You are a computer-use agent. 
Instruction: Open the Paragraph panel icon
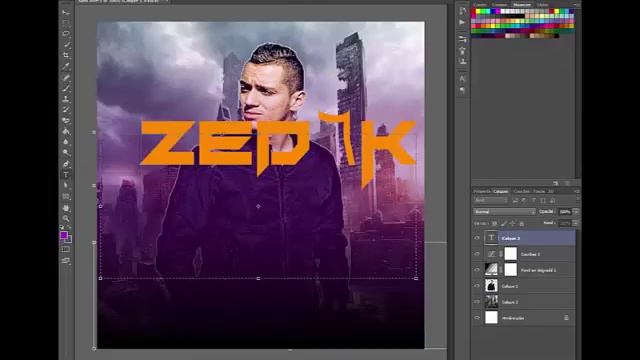pos(462,89)
